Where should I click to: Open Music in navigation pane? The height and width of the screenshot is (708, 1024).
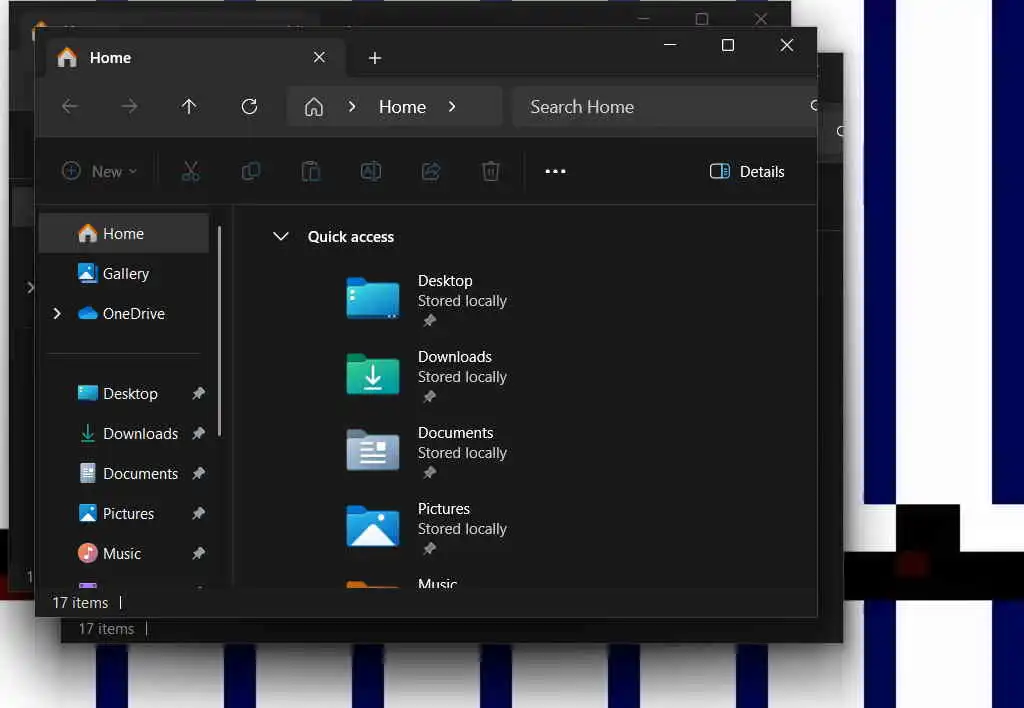(x=121, y=553)
